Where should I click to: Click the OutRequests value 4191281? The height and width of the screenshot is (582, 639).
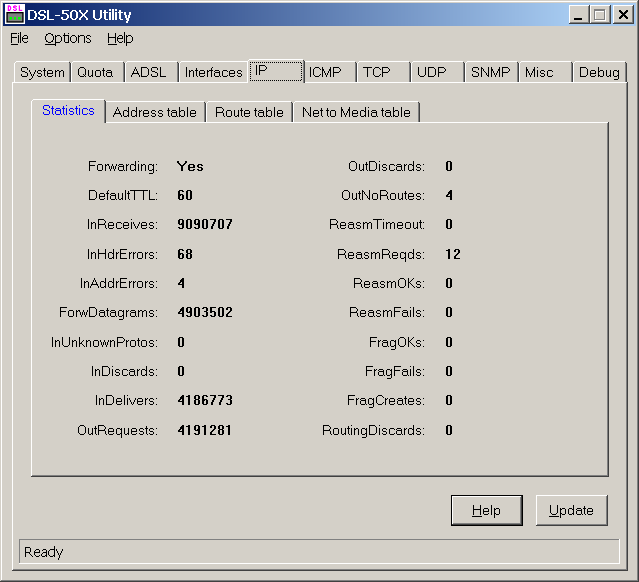click(205, 430)
